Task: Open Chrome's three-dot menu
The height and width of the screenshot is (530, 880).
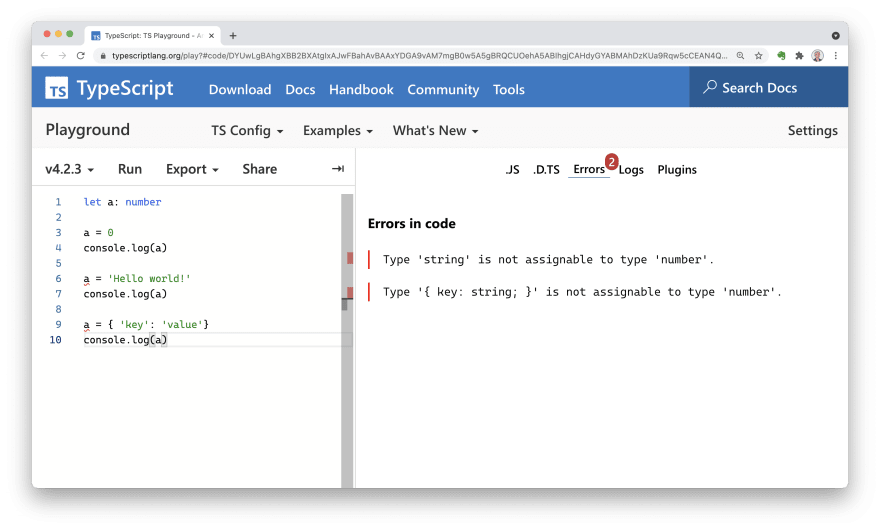Action: pos(836,56)
